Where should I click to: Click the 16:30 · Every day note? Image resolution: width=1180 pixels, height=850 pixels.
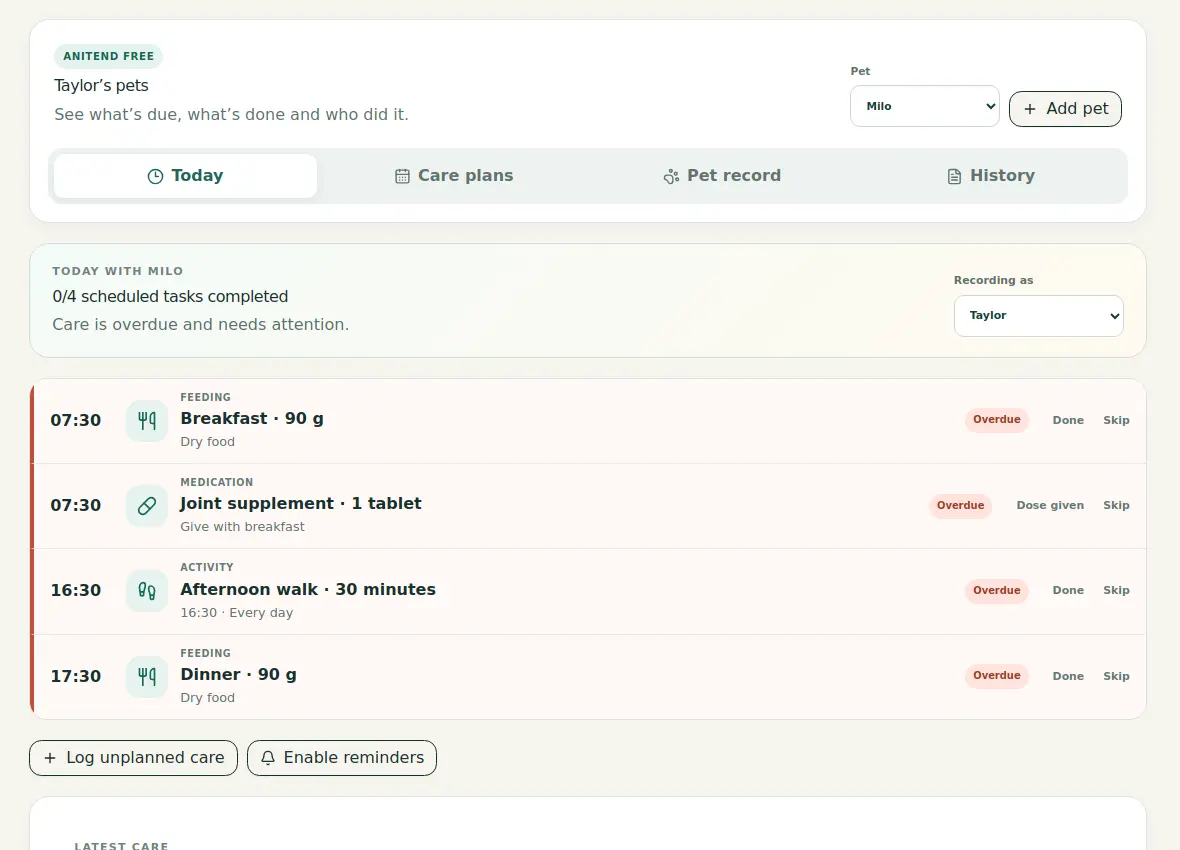tap(236, 613)
